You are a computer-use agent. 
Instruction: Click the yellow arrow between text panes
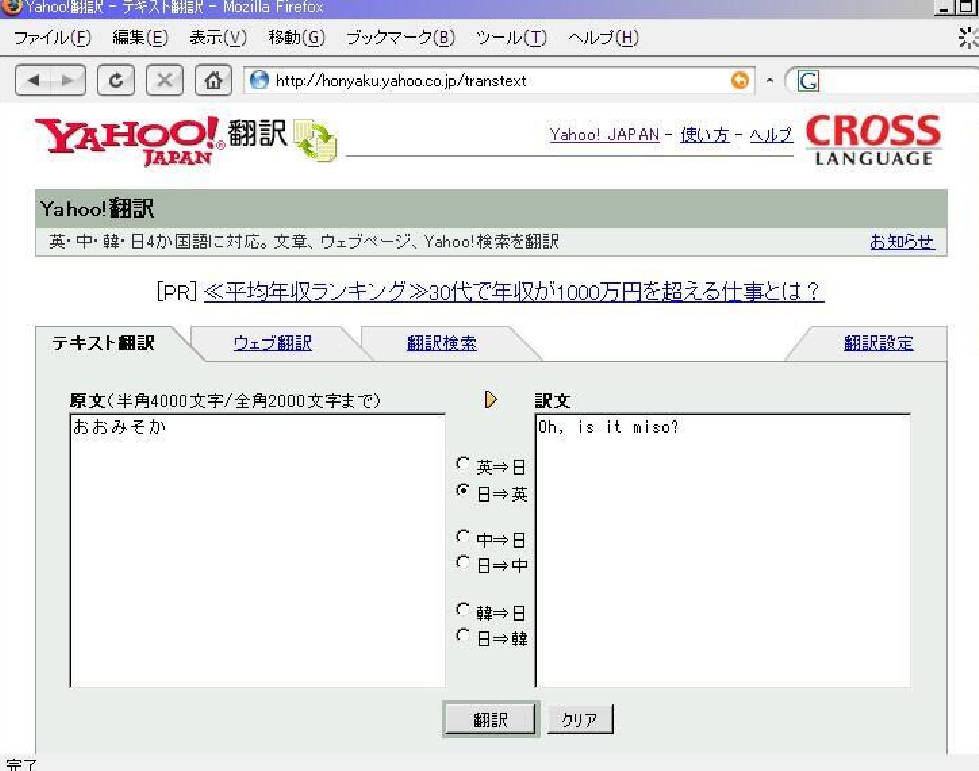(490, 400)
